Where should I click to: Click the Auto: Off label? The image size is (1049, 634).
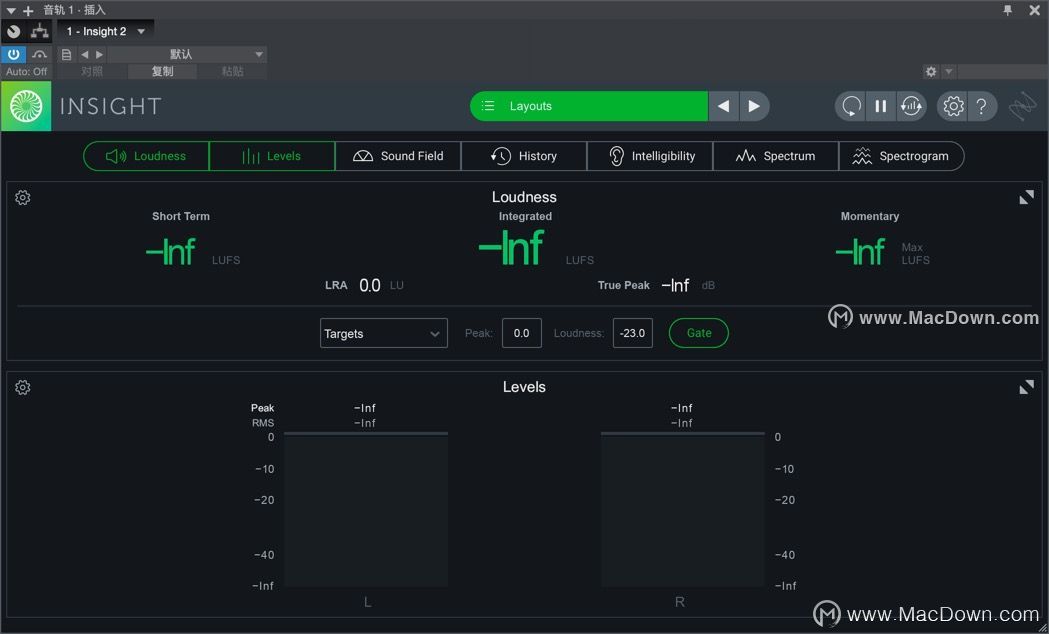(x=27, y=72)
